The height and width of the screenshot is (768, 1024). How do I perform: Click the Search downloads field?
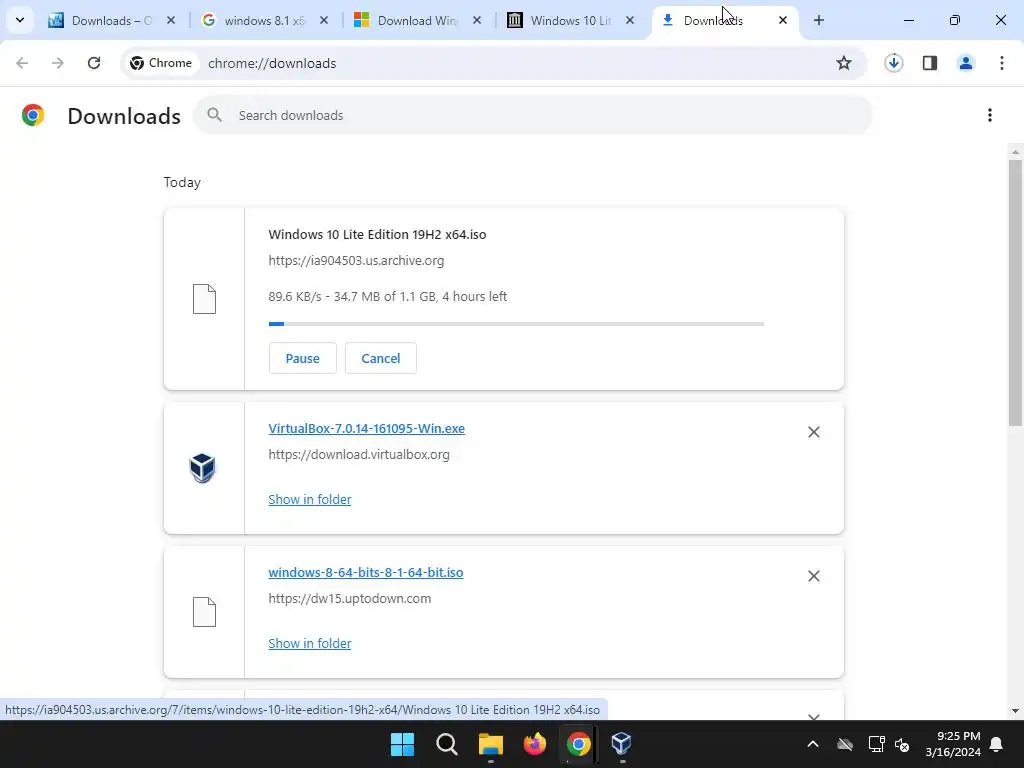[533, 116]
